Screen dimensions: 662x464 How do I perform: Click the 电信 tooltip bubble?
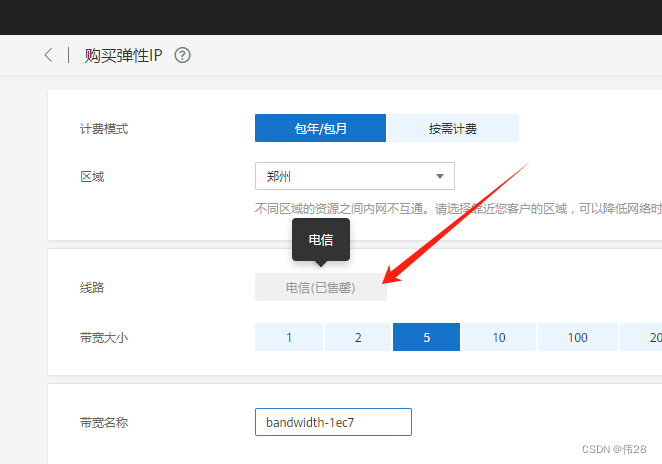[320, 240]
